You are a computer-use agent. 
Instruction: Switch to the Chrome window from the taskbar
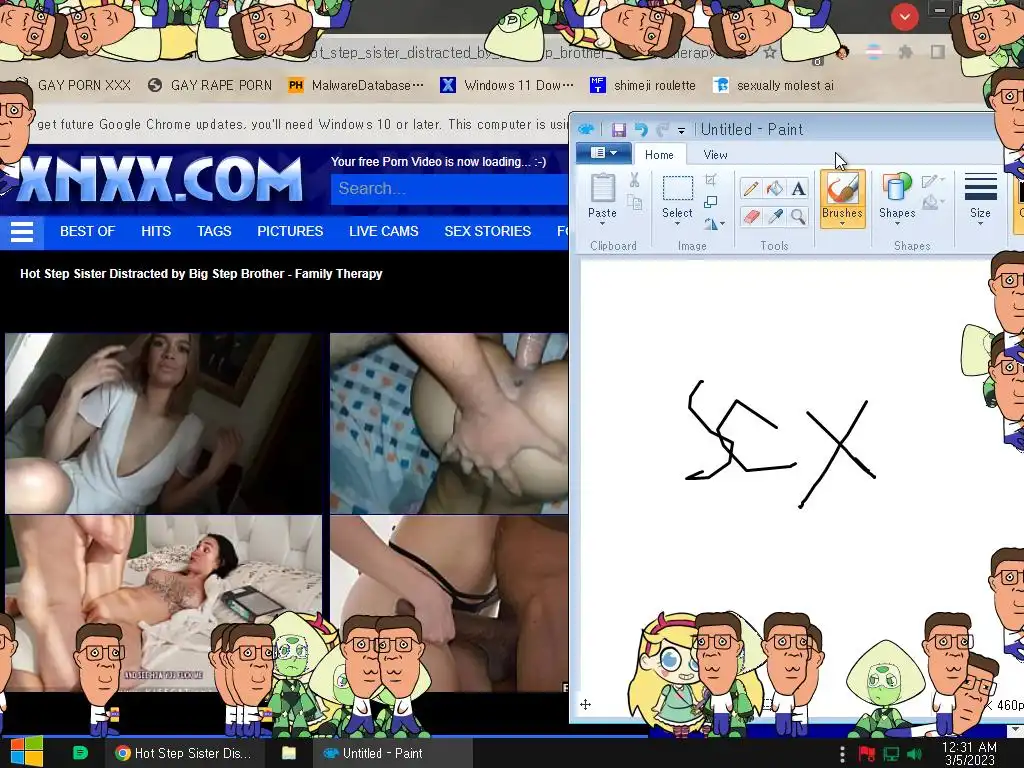[x=184, y=754]
